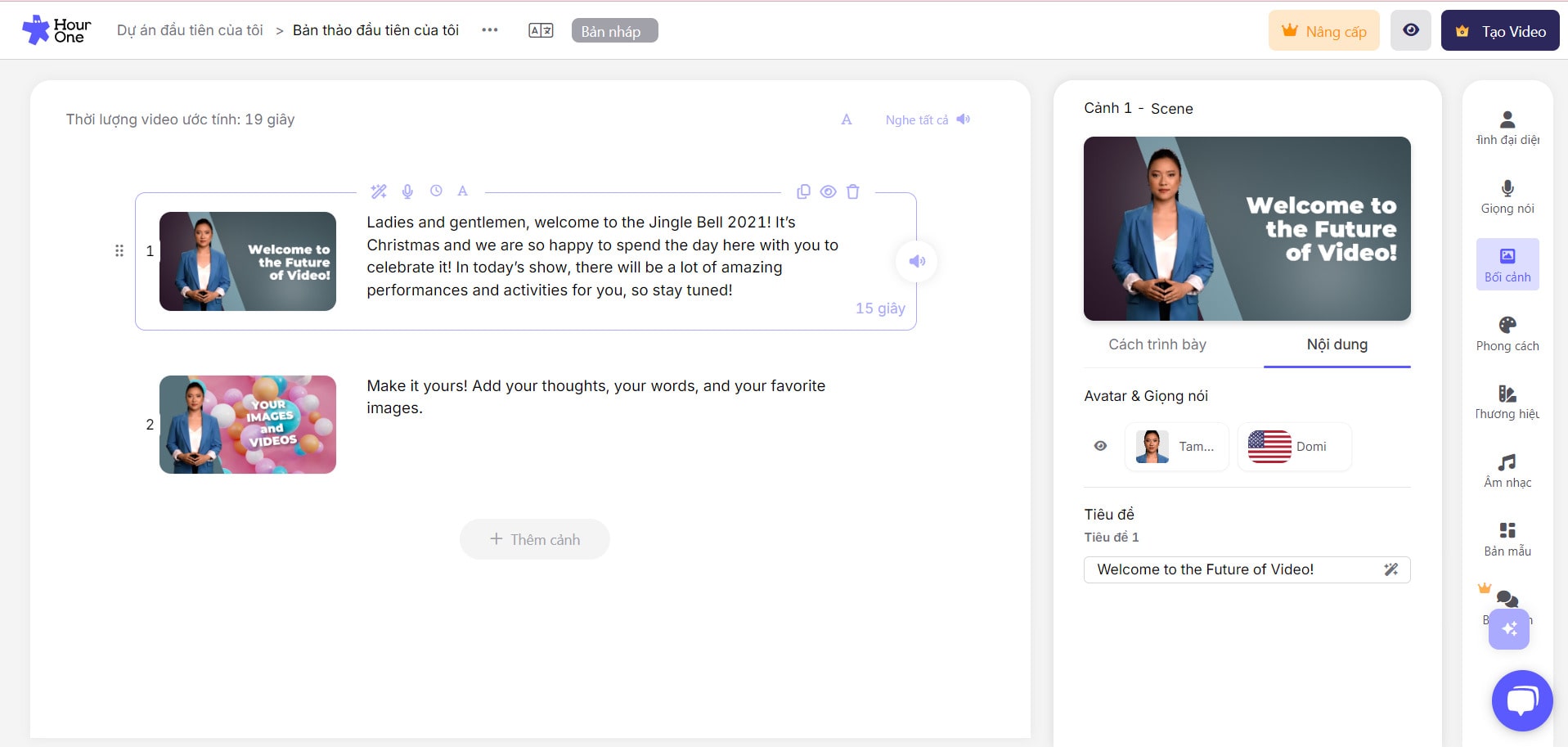Click the translate language icon

[541, 30]
